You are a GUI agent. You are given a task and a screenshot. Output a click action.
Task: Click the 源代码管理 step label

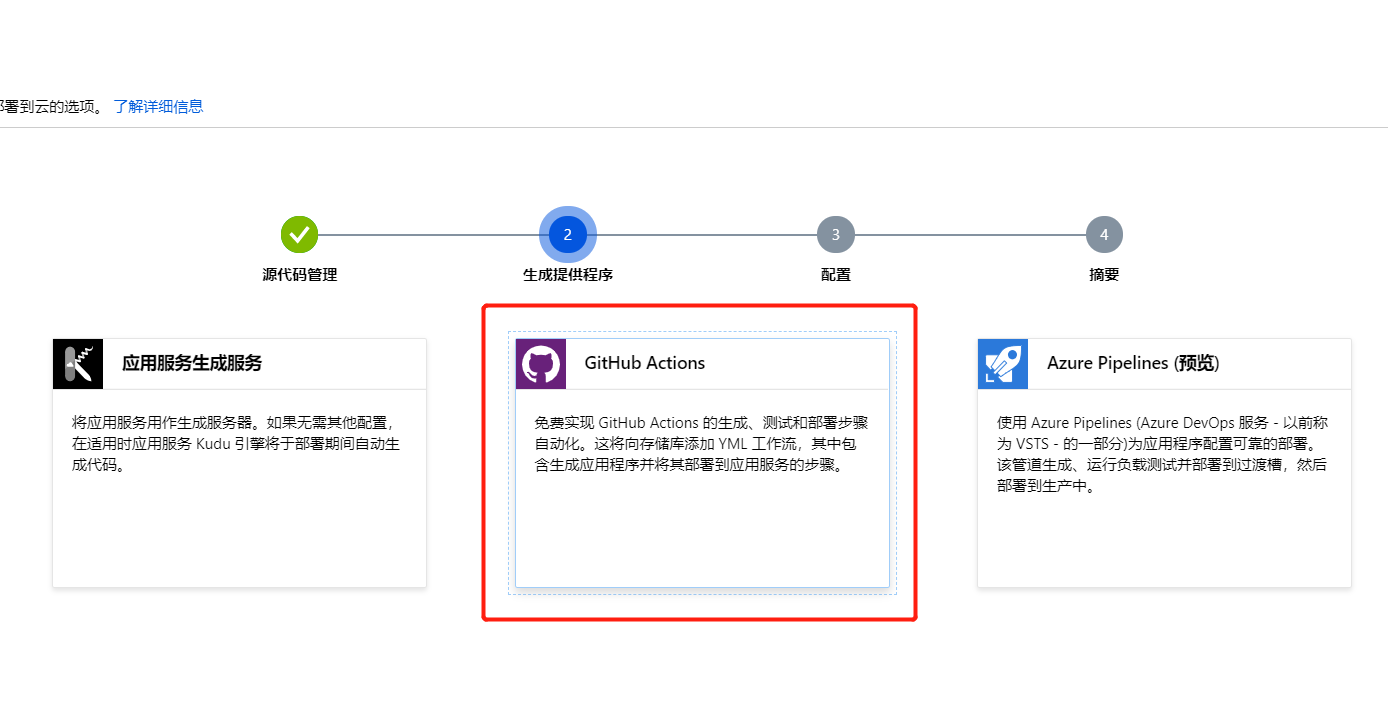[x=300, y=275]
